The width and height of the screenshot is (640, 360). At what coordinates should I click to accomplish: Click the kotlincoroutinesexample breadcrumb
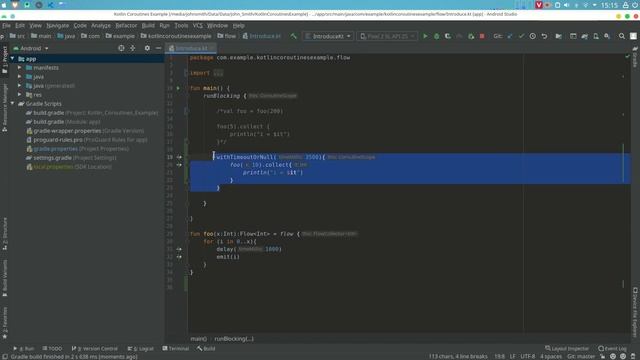pos(176,36)
